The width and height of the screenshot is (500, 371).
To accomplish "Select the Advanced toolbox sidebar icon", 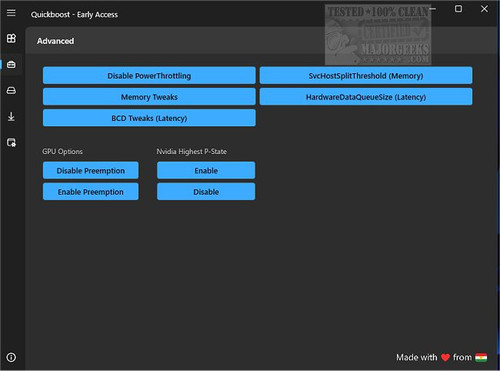I will coord(11,64).
